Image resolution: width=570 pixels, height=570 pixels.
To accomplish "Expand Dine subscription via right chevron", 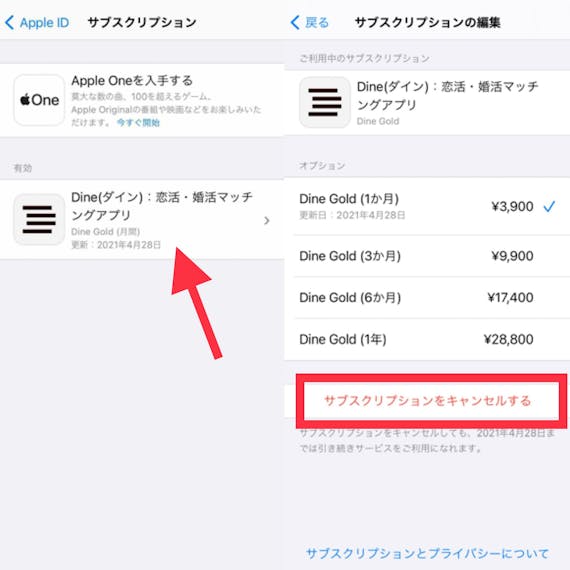I will coord(266,221).
